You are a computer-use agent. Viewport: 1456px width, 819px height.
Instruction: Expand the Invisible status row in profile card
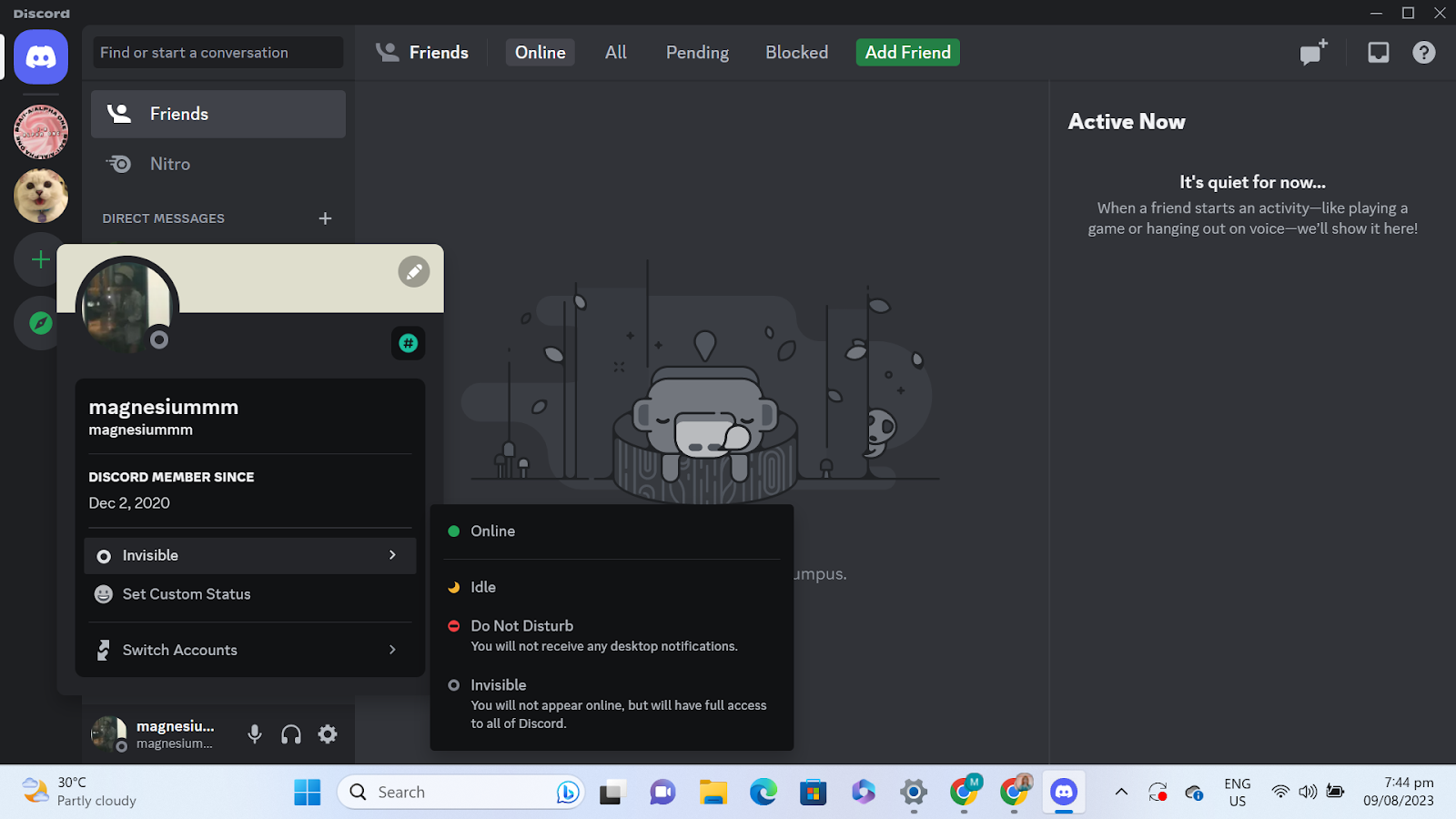point(250,555)
